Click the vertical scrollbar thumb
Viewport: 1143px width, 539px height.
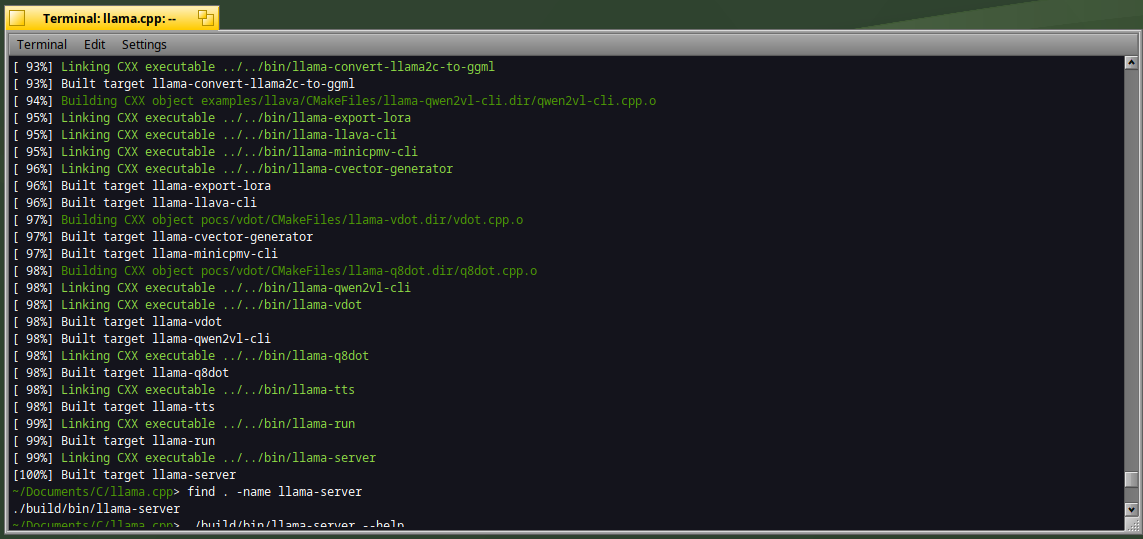(1131, 479)
